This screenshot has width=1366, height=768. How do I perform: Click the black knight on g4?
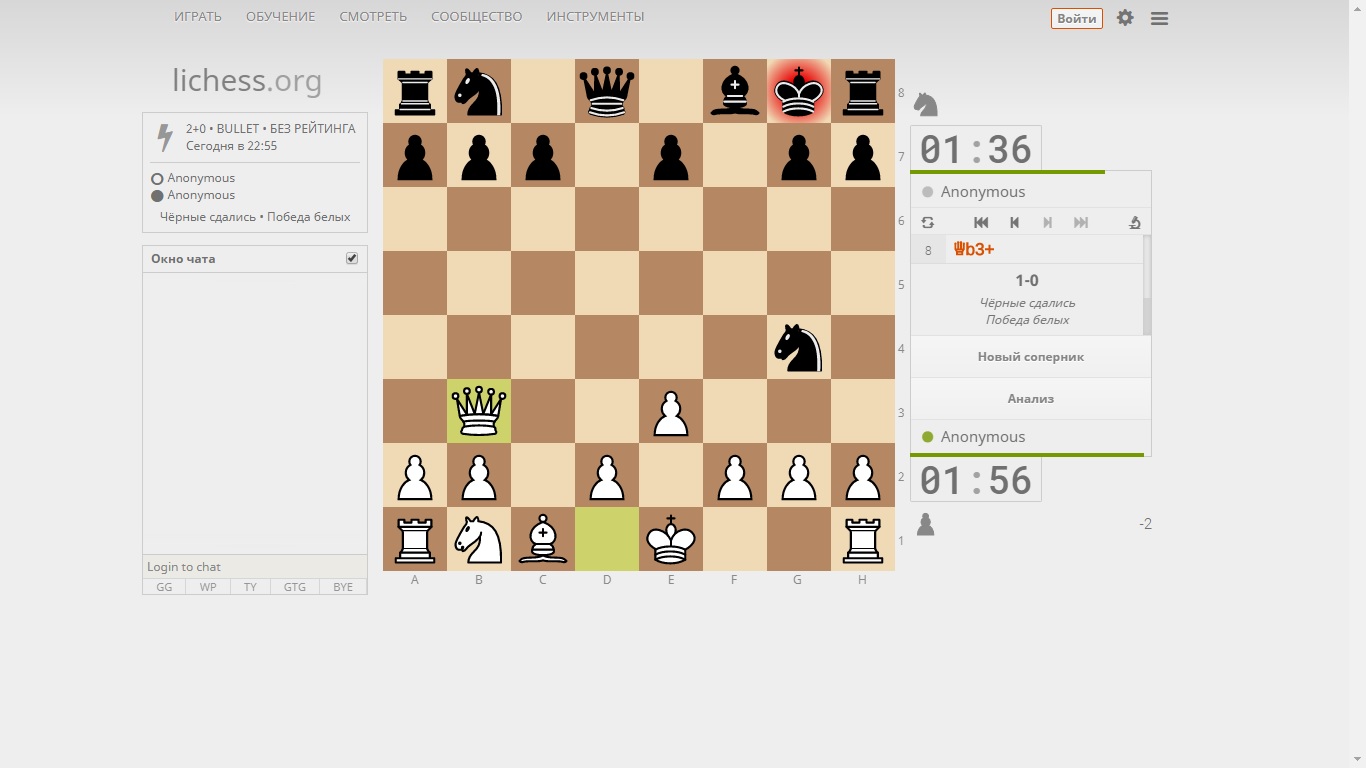[x=799, y=347]
